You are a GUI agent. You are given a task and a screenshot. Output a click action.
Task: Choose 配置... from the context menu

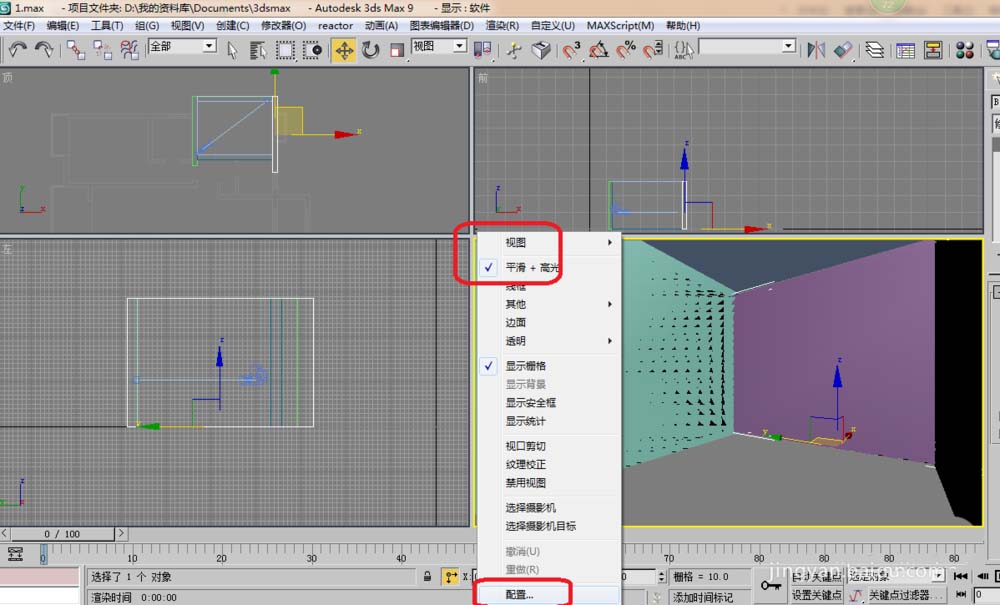click(x=520, y=595)
